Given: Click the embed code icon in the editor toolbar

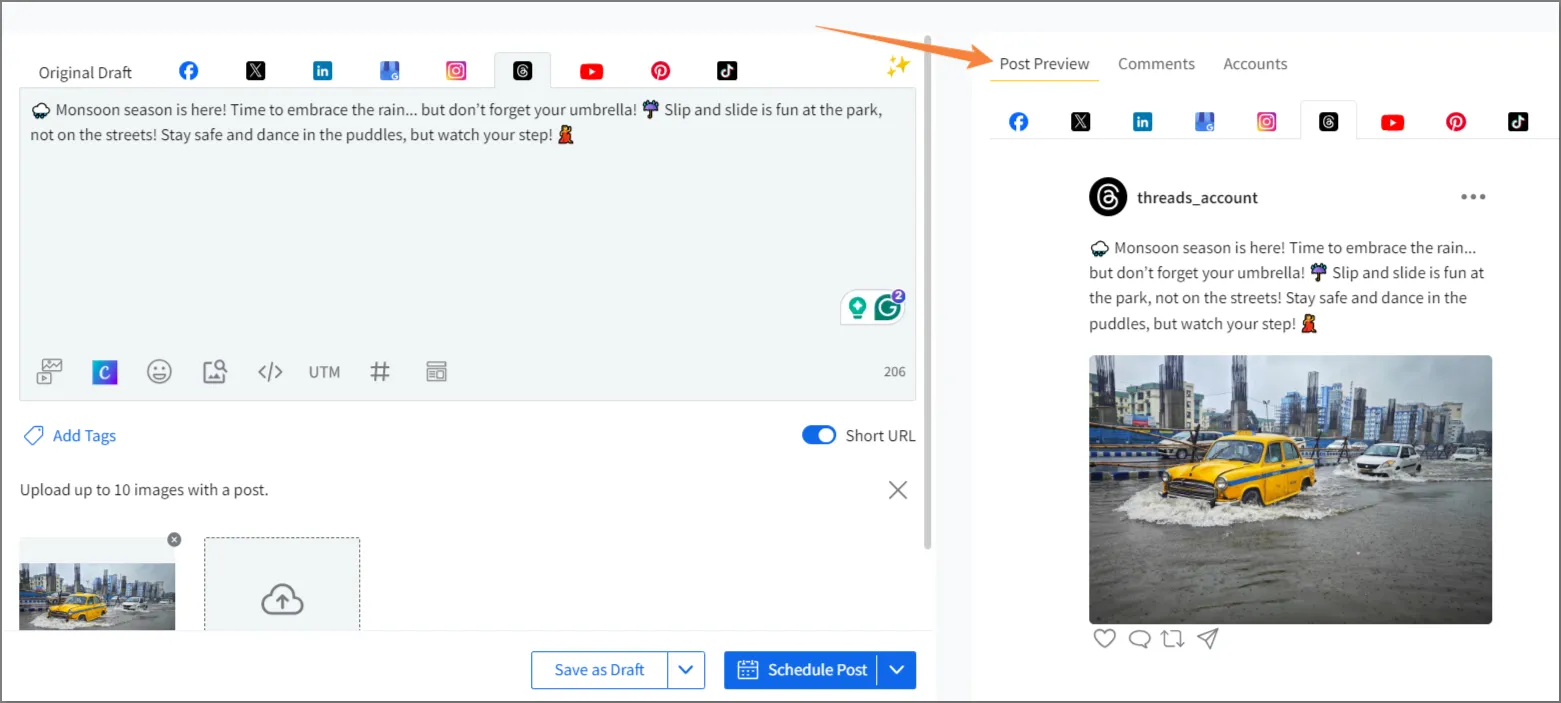Looking at the screenshot, I should [x=270, y=372].
